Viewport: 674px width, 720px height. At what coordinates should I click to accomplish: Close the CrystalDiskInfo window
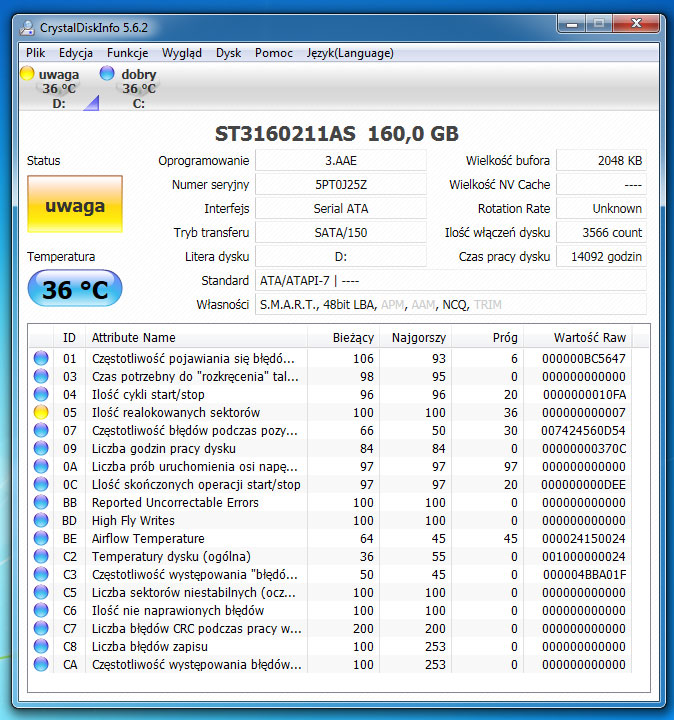(636, 23)
